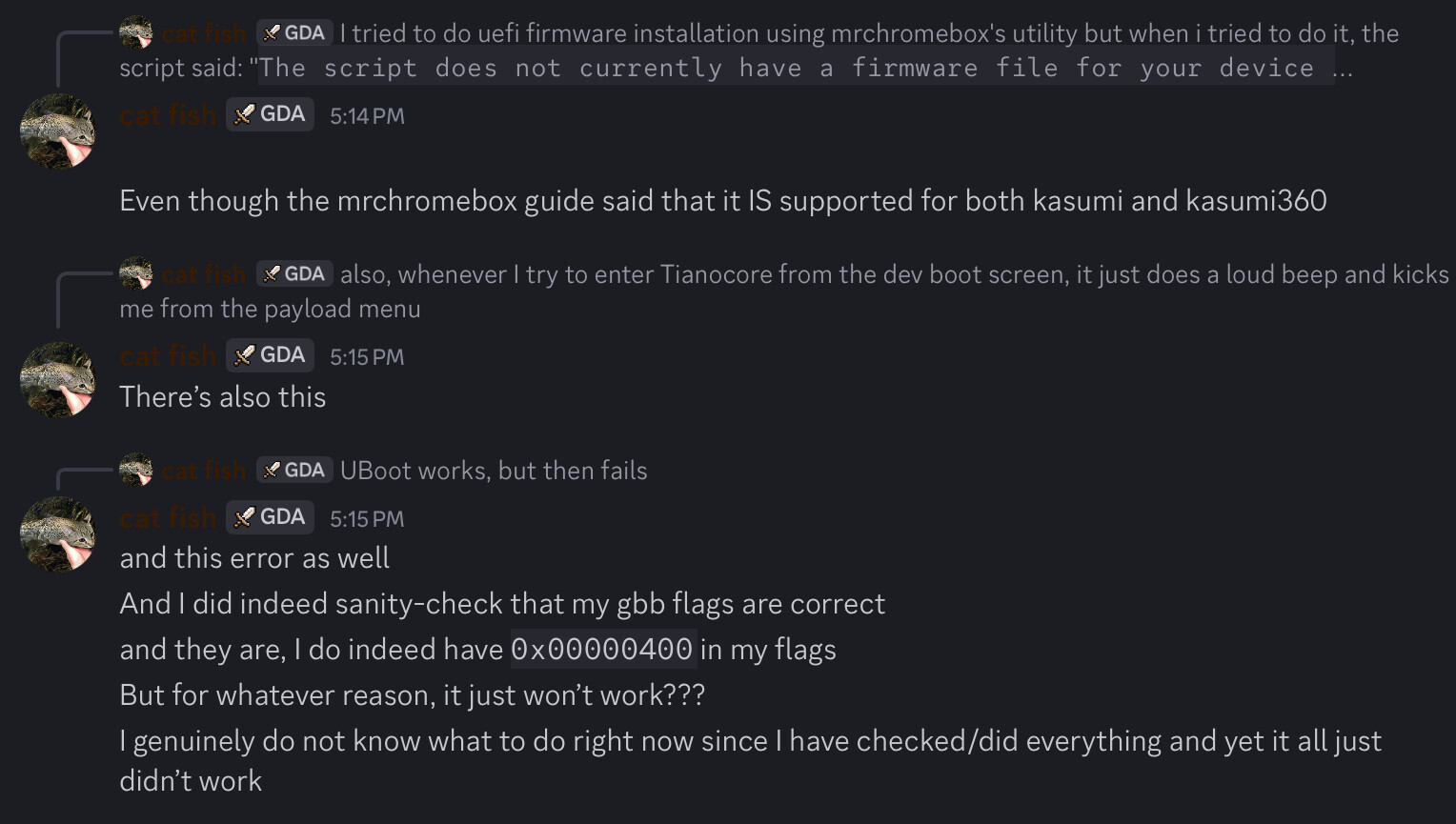Click the 5:15 PM timestamp above "There's also this"

click(367, 357)
